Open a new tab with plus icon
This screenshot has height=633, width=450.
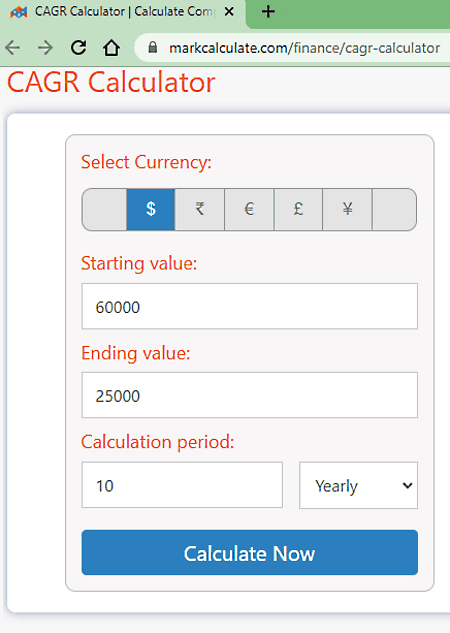coord(268,12)
